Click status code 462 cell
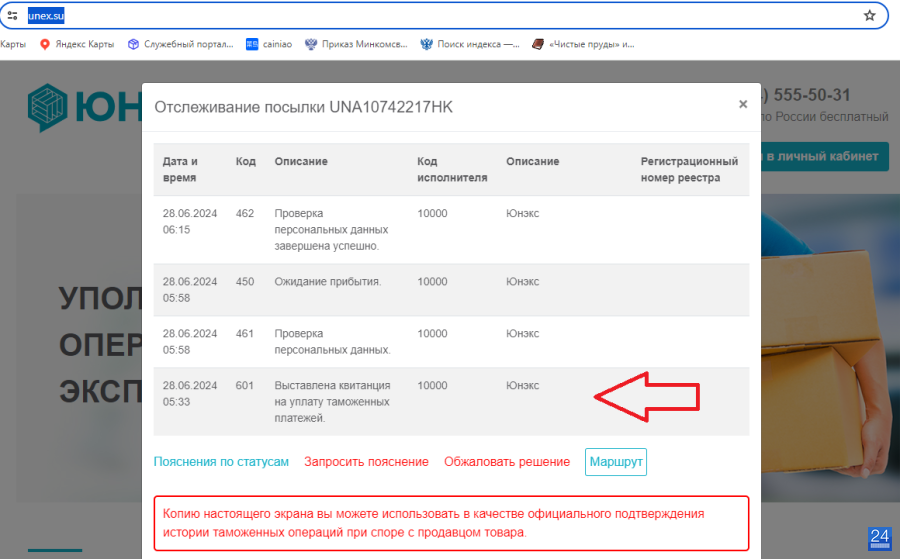900x559 pixels. (245, 213)
